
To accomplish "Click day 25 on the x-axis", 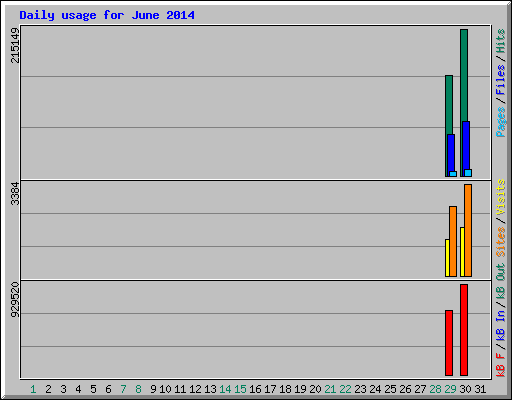I will 390,389.
